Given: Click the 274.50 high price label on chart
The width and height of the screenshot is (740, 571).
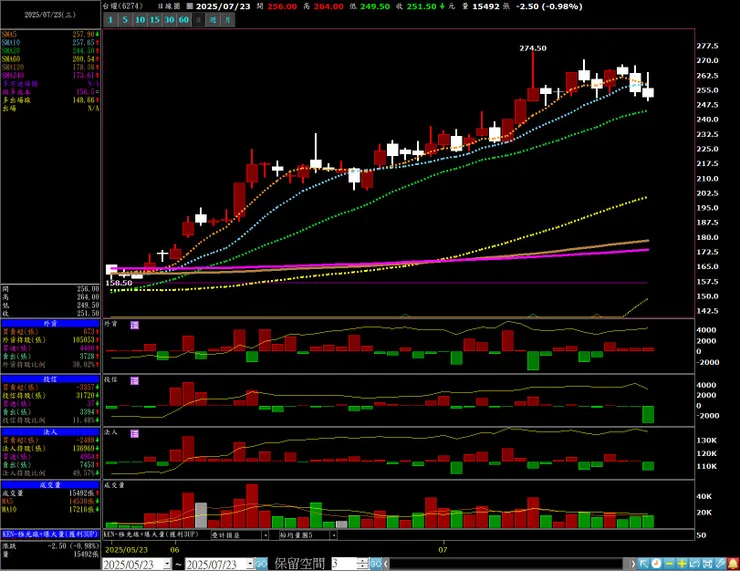Looking at the screenshot, I should tap(533, 48).
